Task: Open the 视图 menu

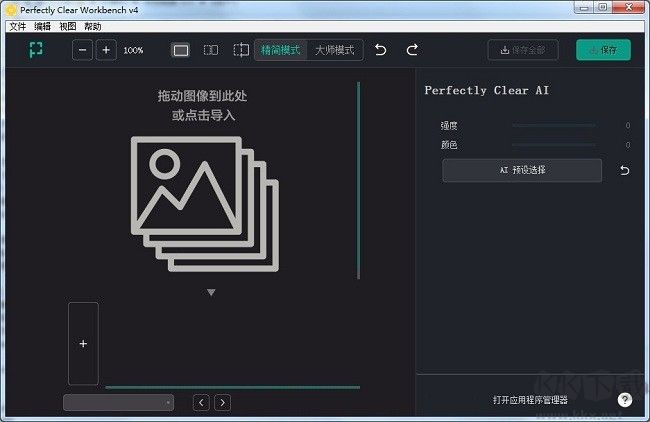Action: tap(68, 27)
